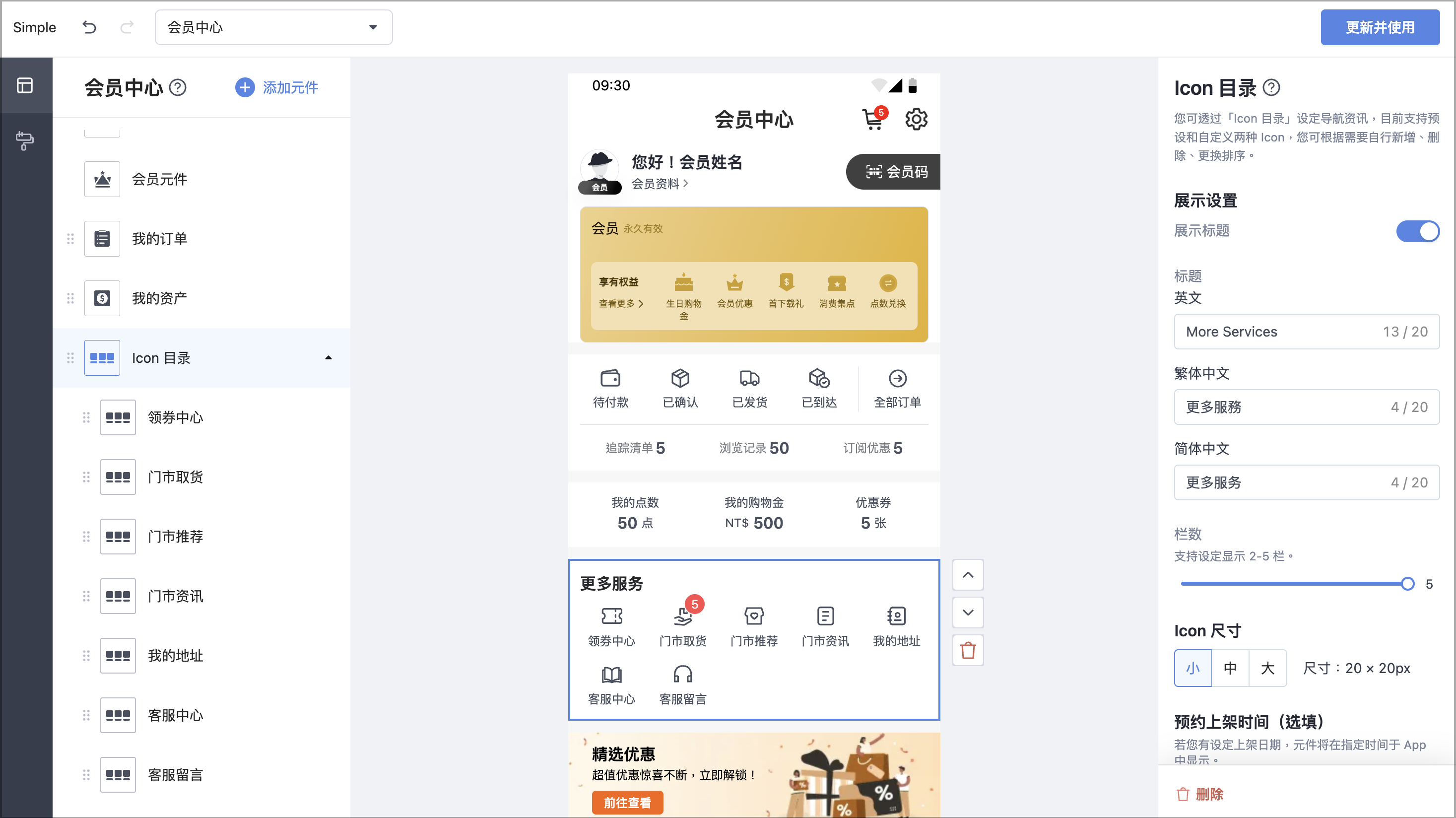
Task: Click the settings gear icon in preview
Action: [916, 119]
